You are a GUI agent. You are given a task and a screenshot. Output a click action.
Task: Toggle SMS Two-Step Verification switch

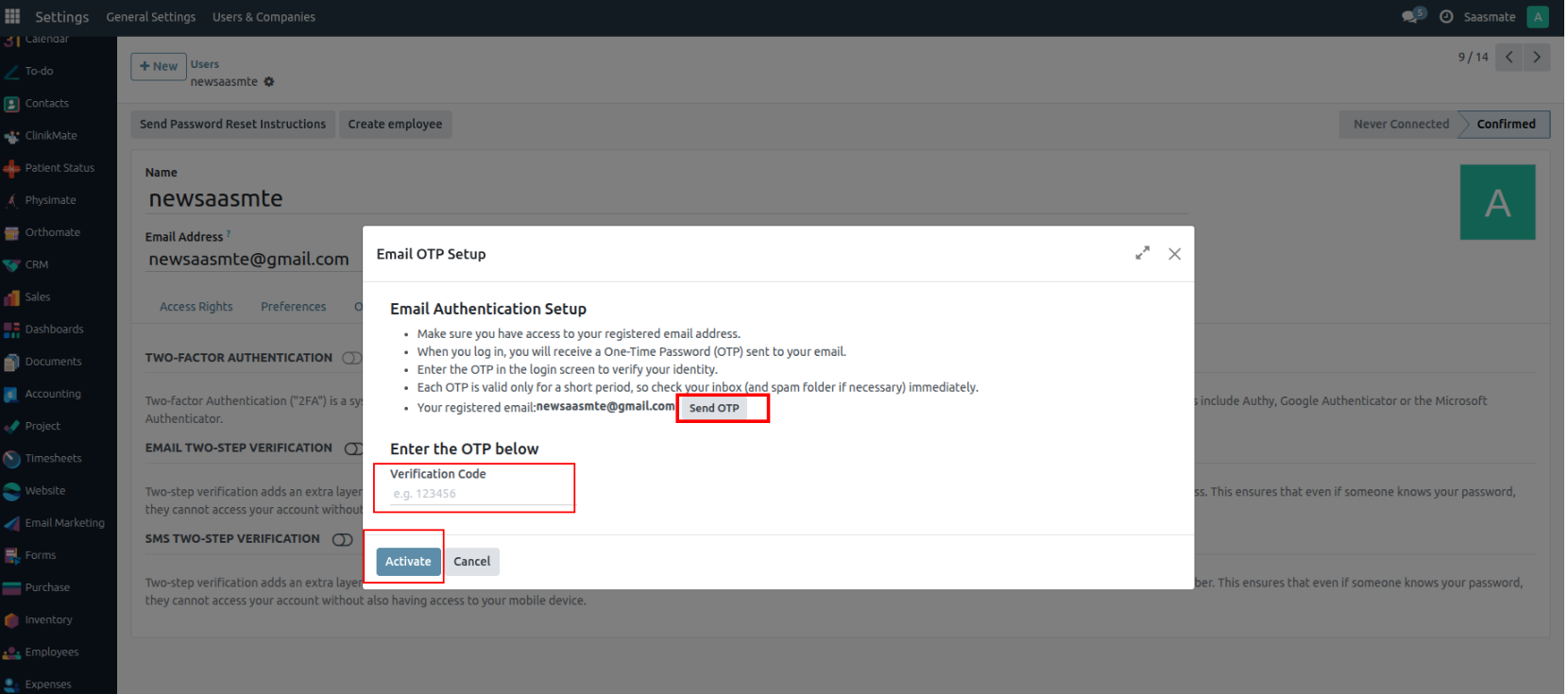pyautogui.click(x=342, y=539)
